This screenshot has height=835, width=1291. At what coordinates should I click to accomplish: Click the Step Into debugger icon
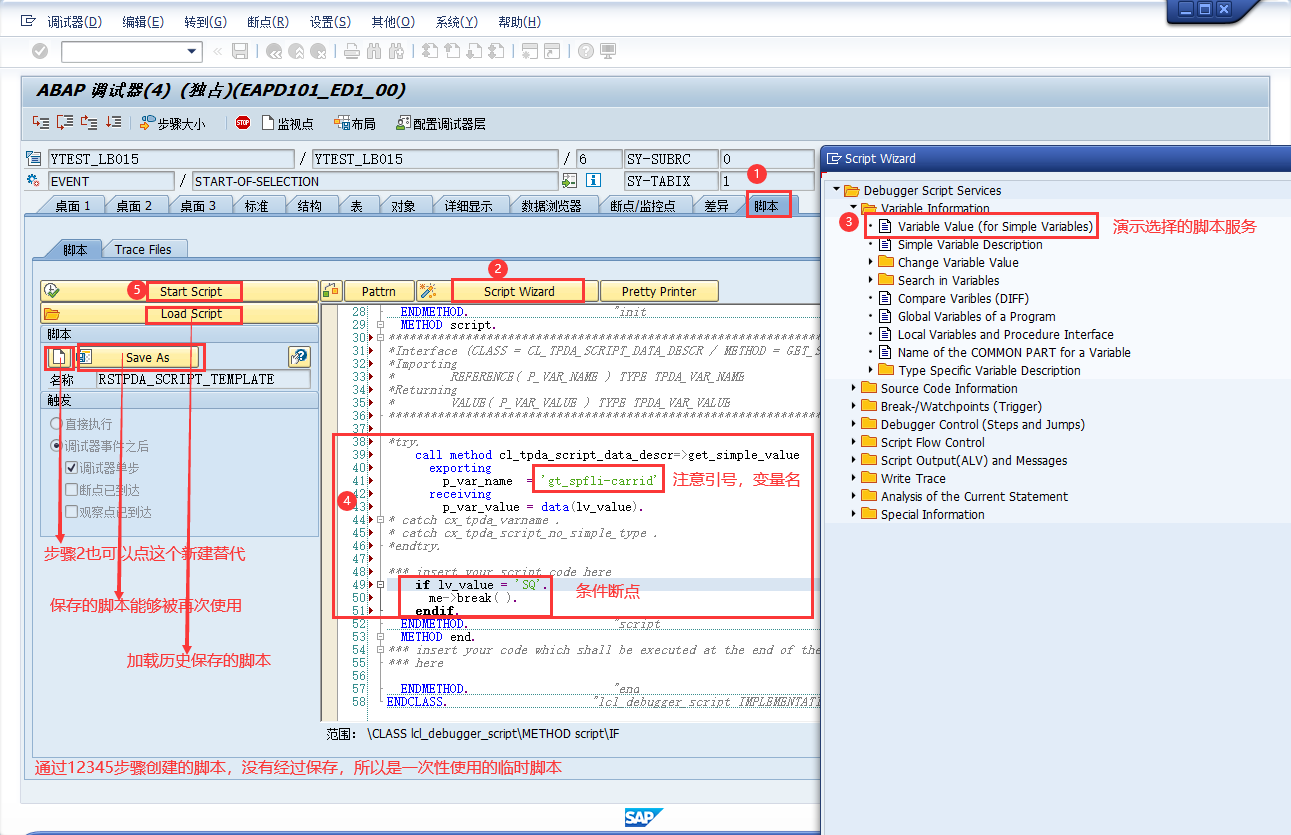41,123
